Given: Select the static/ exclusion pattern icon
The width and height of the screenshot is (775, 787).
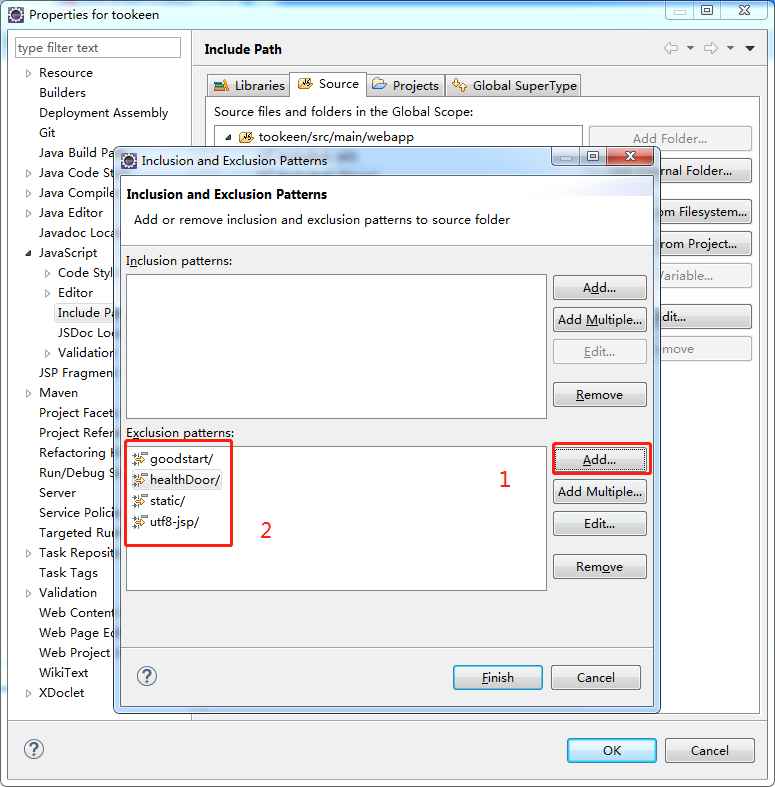Looking at the screenshot, I should point(139,500).
